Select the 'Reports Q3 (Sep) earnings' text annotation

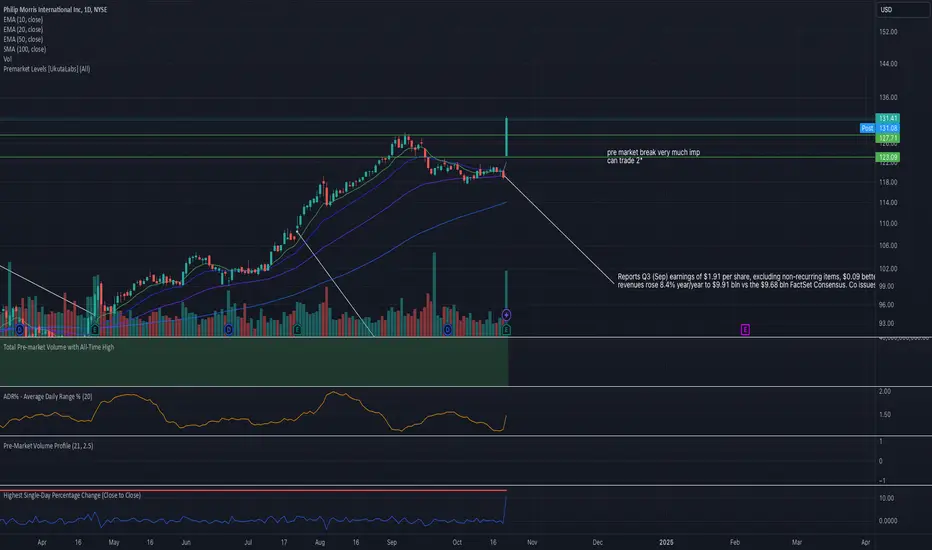[x=746, y=281]
